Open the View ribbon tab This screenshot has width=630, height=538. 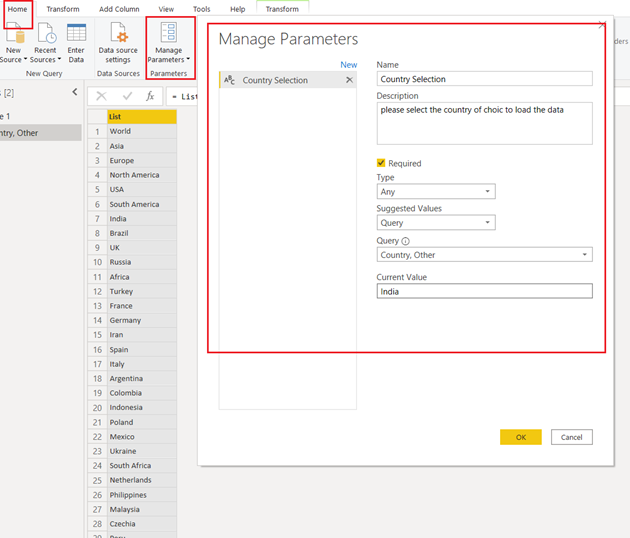[166, 9]
